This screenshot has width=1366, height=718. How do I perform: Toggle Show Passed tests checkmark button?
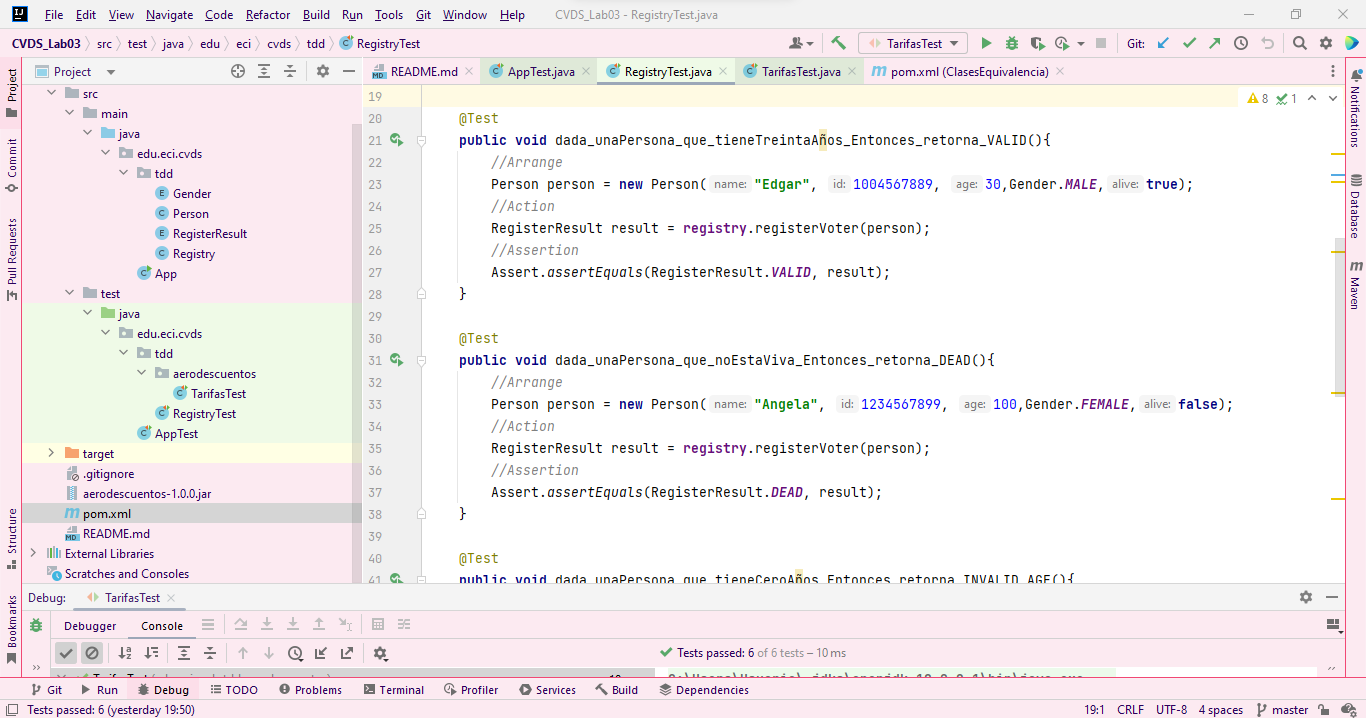pos(66,653)
